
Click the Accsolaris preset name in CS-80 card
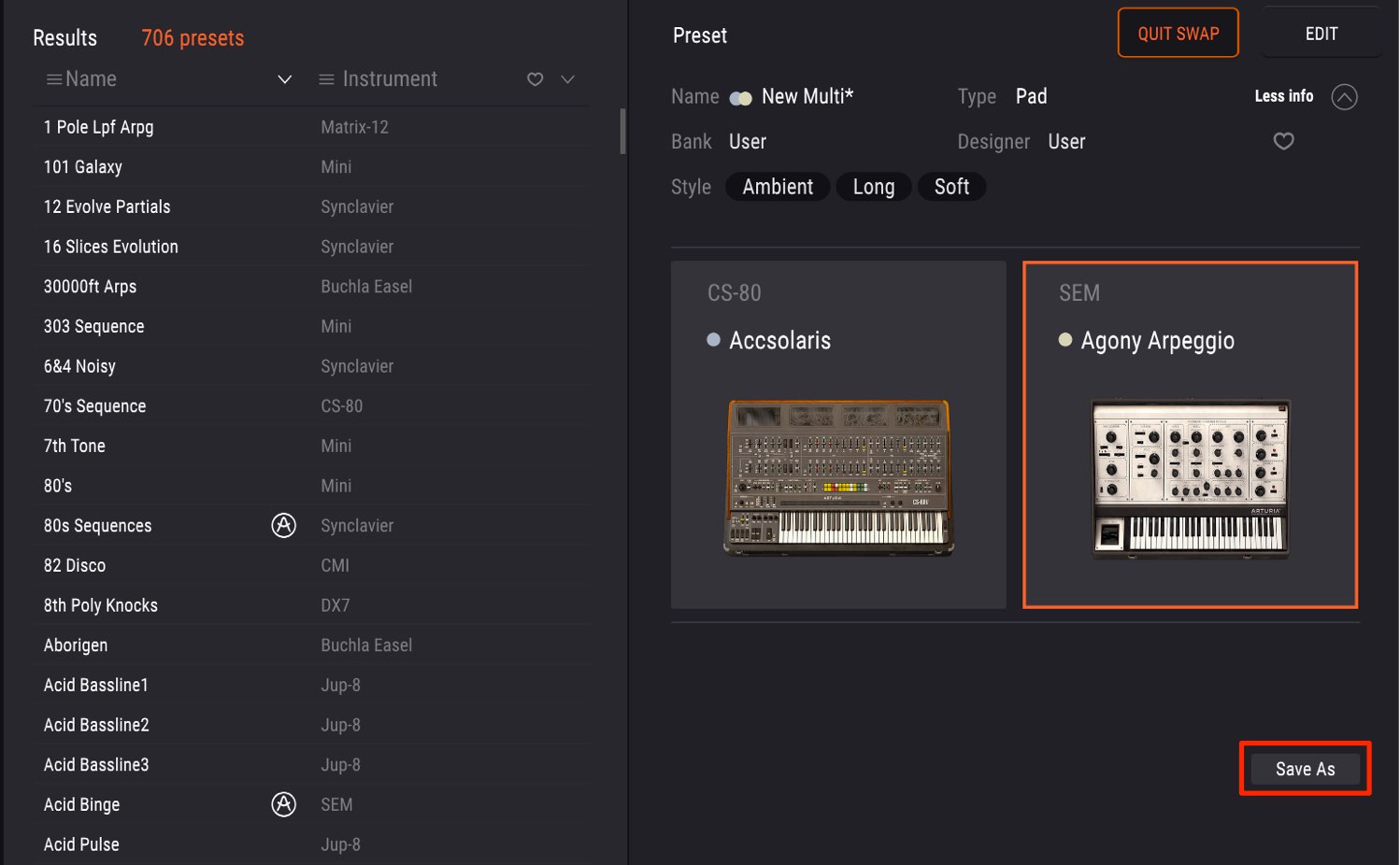pyautogui.click(x=779, y=341)
